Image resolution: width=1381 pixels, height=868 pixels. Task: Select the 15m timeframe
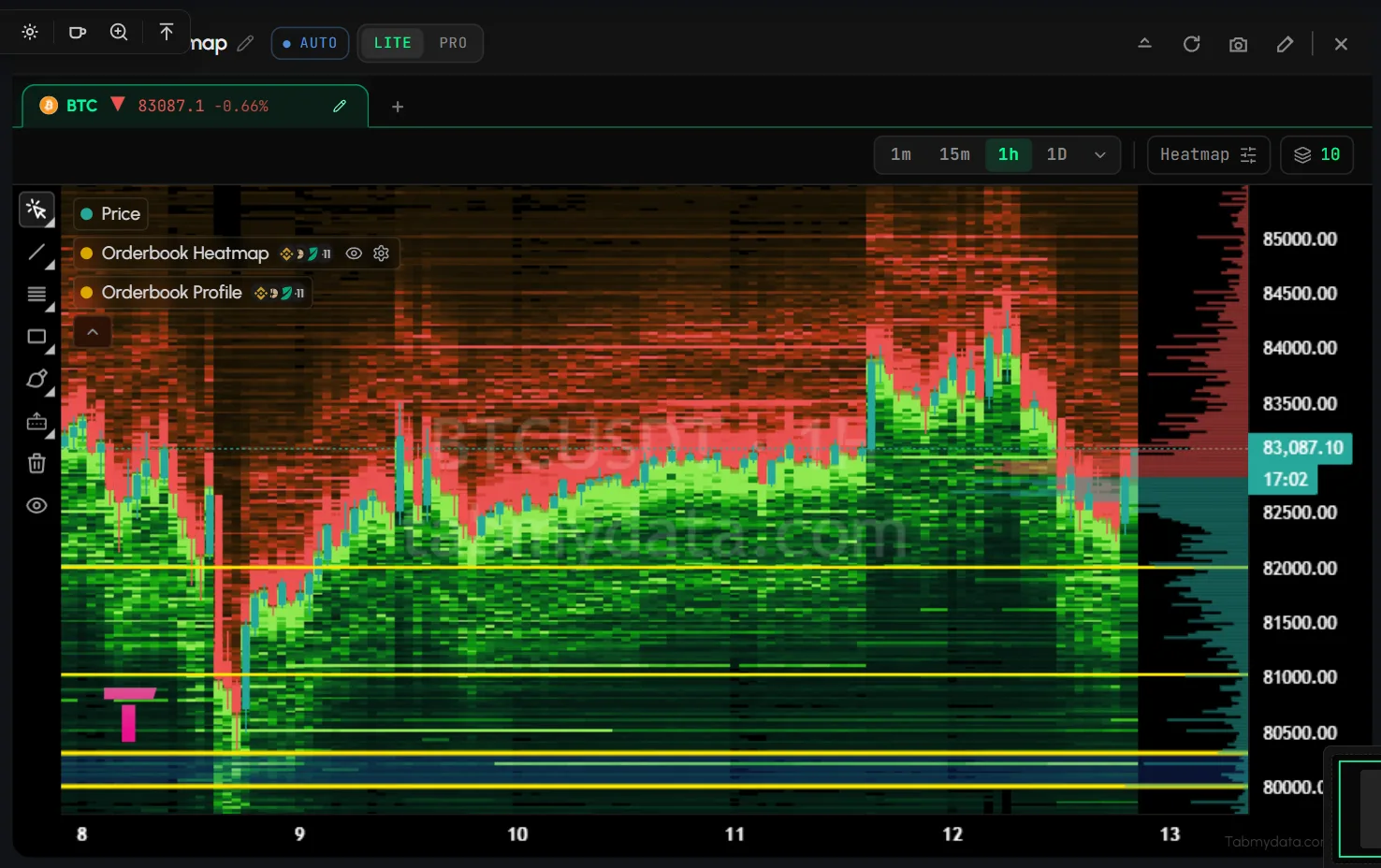pyautogui.click(x=954, y=154)
